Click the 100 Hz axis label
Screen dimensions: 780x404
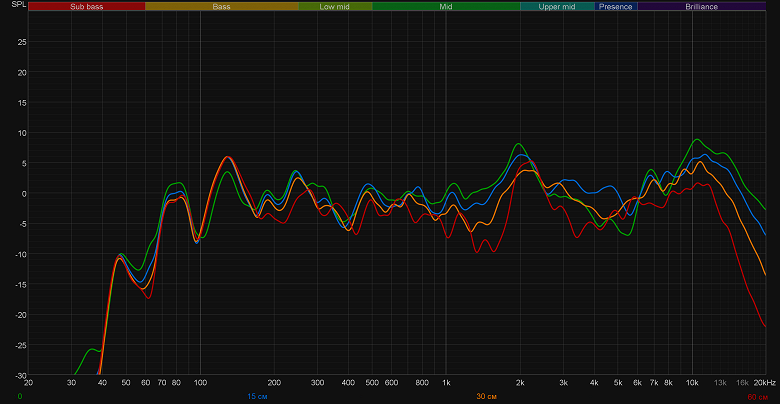point(200,383)
